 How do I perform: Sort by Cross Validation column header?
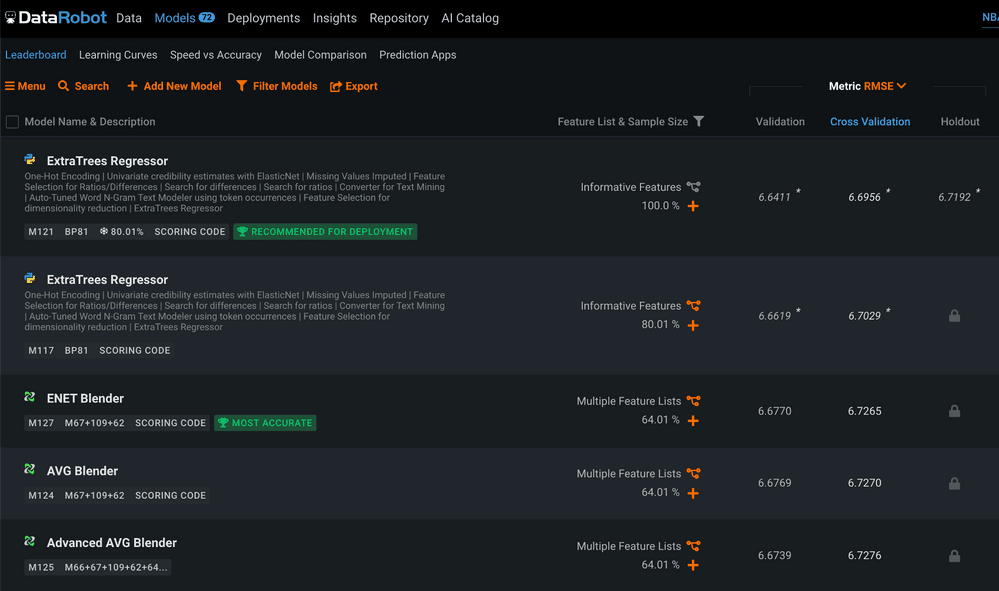870,122
